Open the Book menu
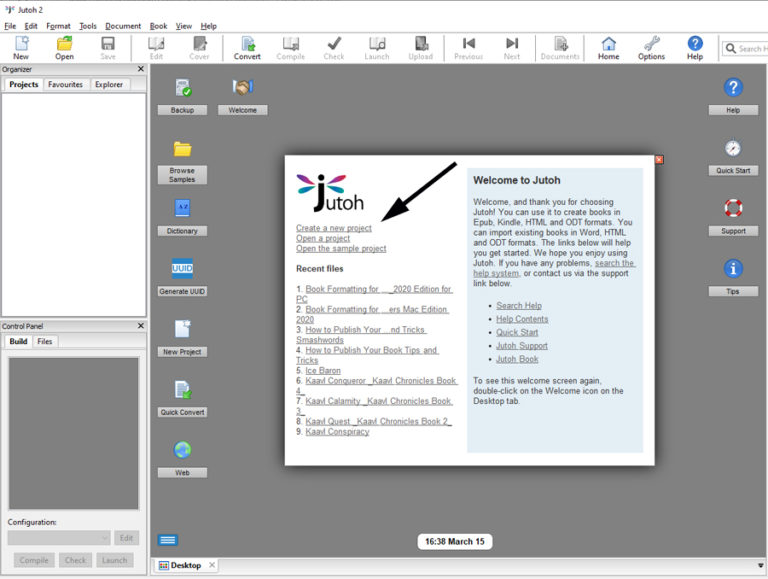The image size is (768, 579). (x=158, y=26)
